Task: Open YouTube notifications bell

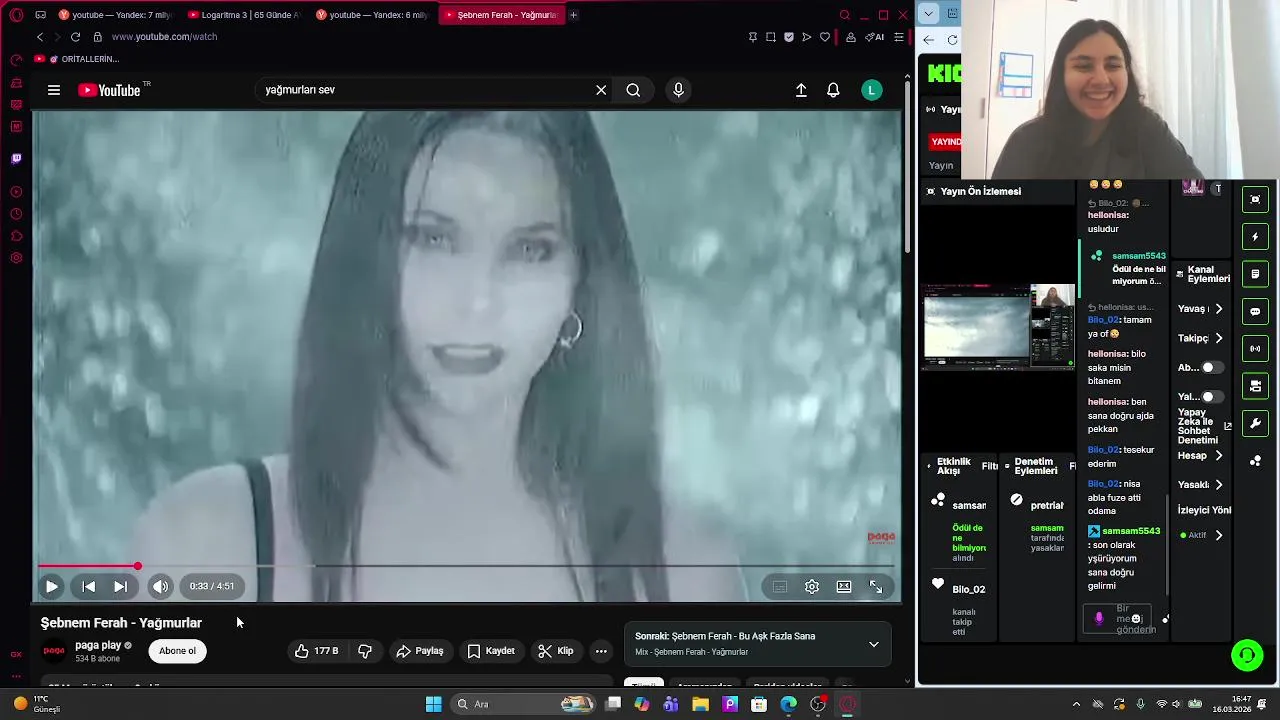Action: coord(833,90)
